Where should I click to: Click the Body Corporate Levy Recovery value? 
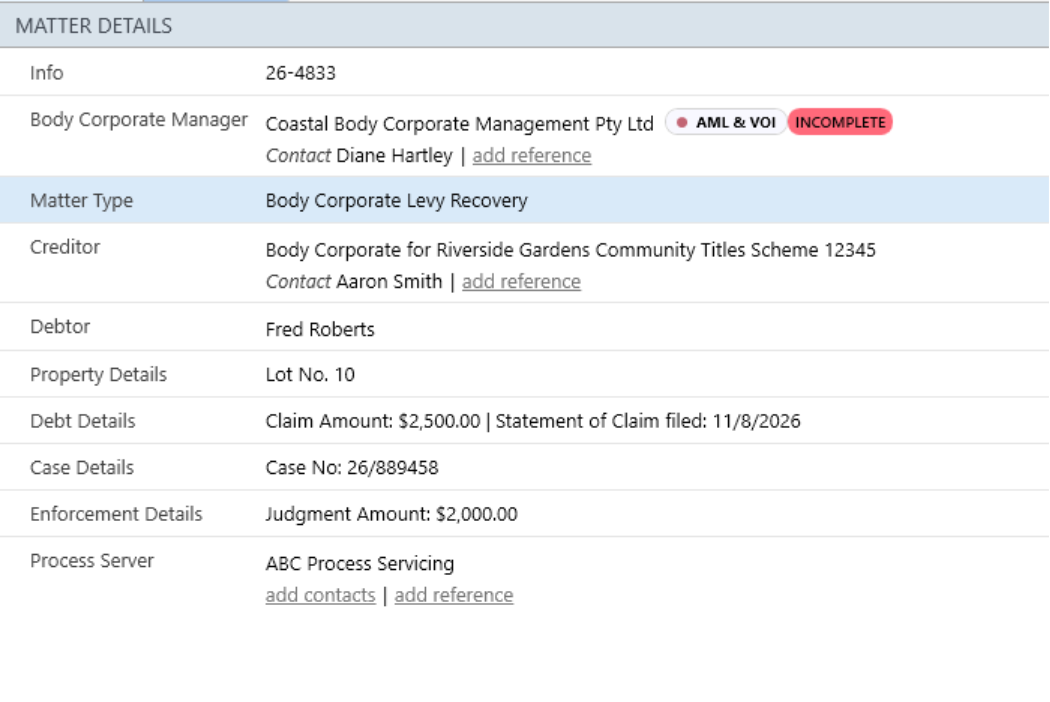pyautogui.click(x=396, y=201)
